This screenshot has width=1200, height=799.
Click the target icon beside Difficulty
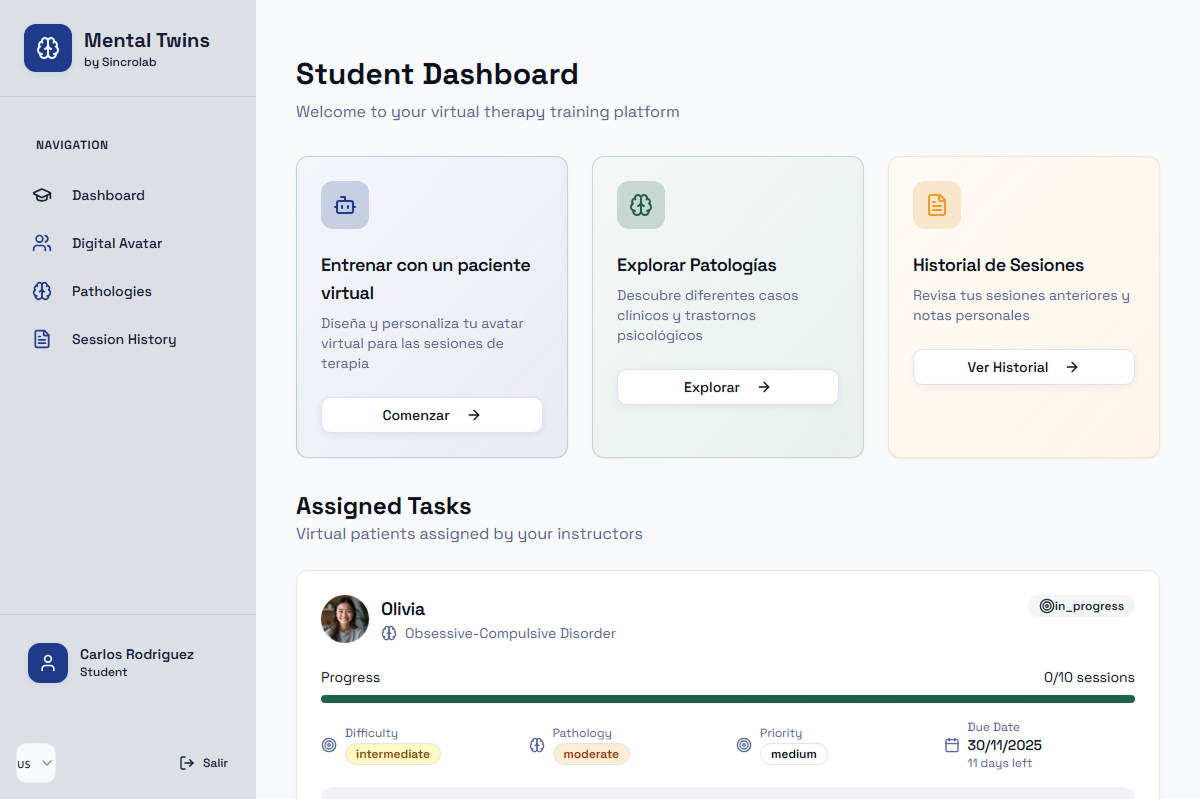click(x=329, y=745)
